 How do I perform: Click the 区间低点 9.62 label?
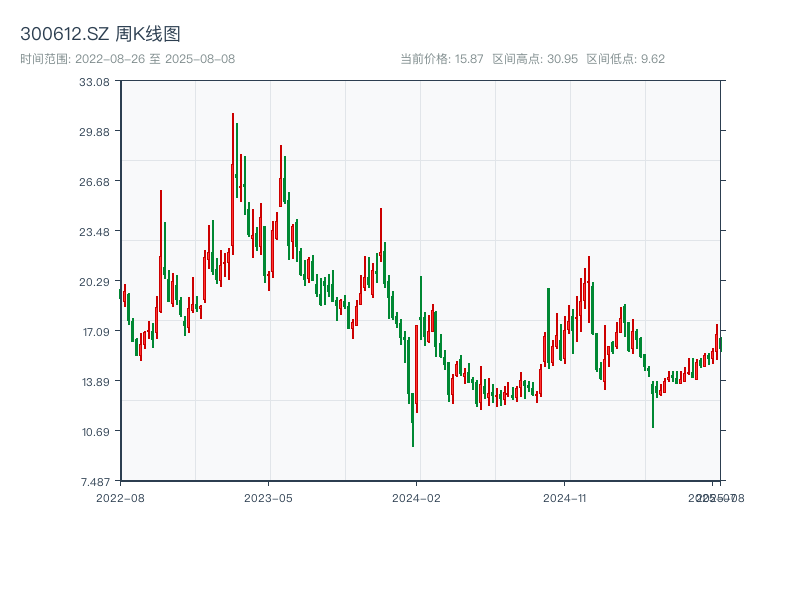pos(627,58)
